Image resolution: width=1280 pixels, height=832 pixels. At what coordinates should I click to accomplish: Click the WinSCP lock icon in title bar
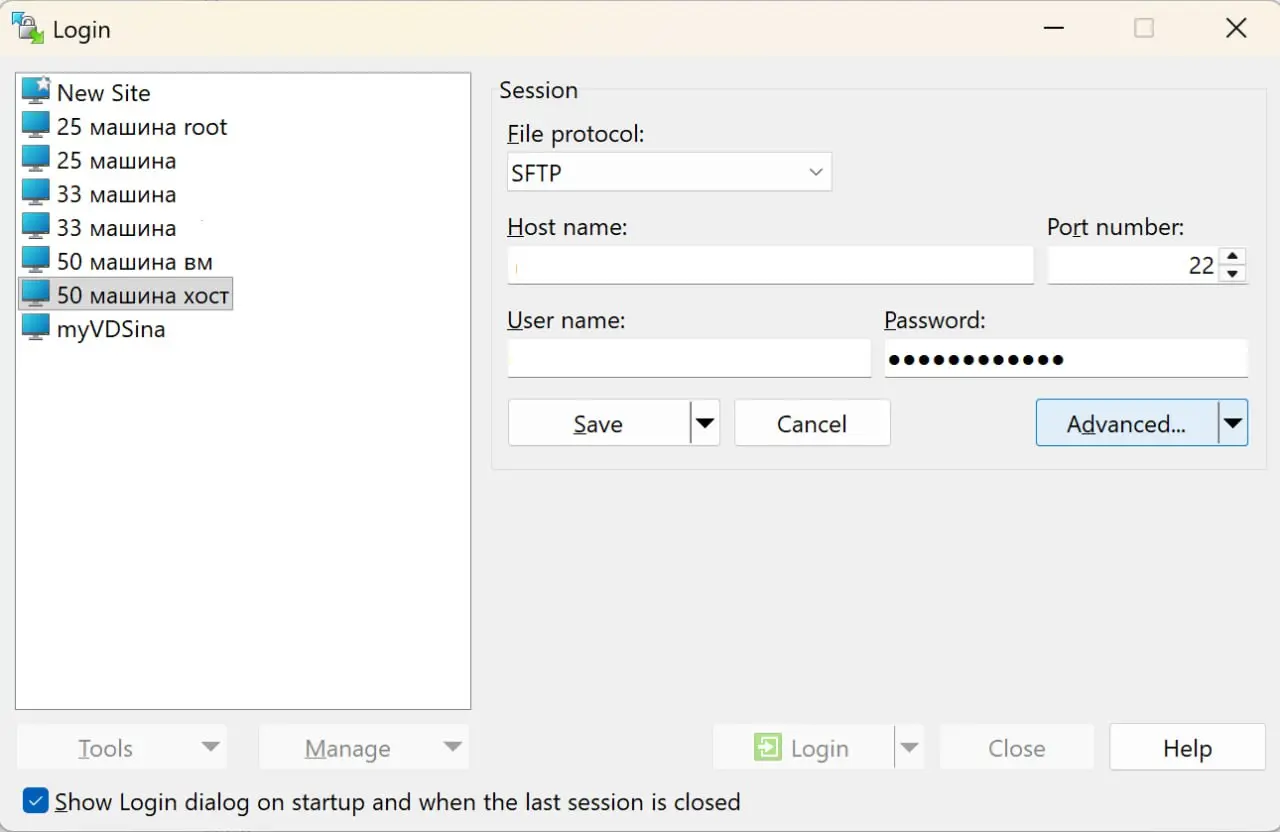click(27, 28)
